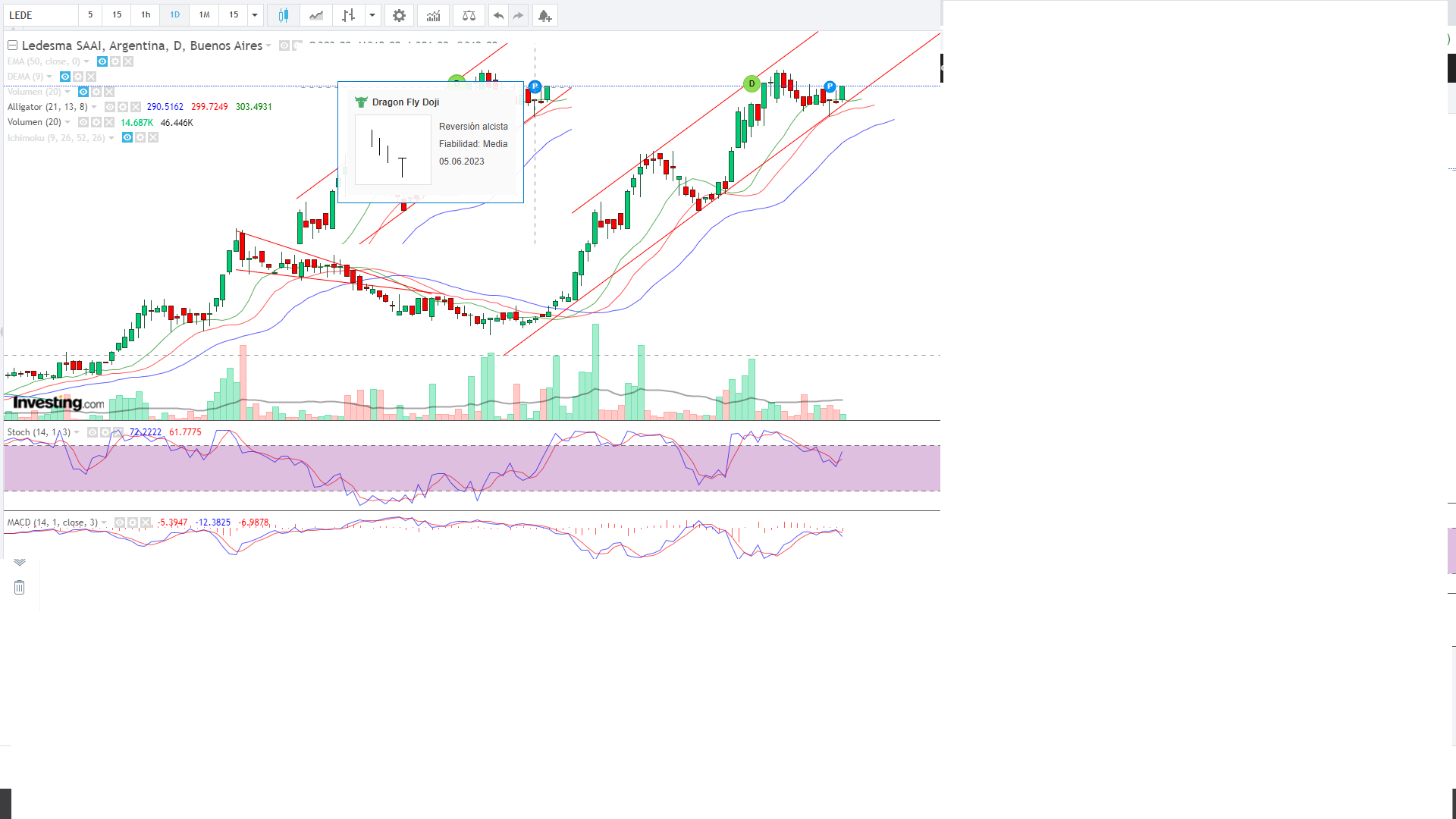Remove Alligator indicator with X button
Screen dimensions: 1456x819
(x=136, y=107)
